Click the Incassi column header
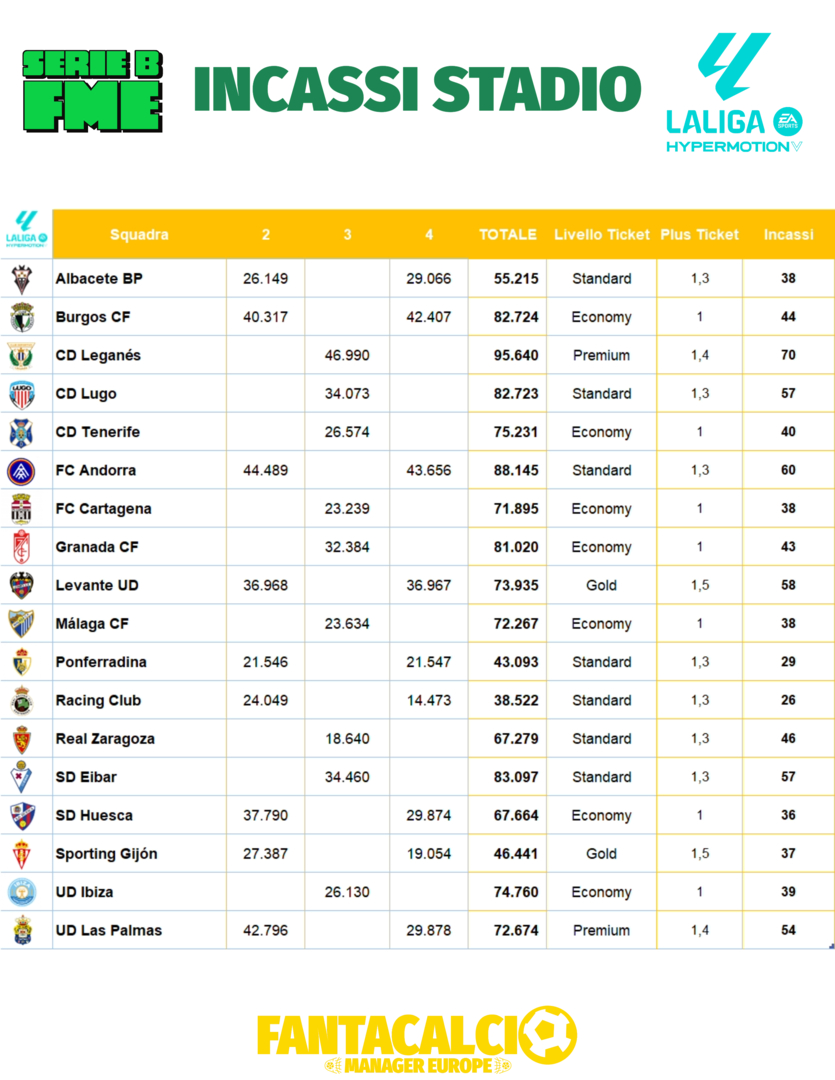 788,235
